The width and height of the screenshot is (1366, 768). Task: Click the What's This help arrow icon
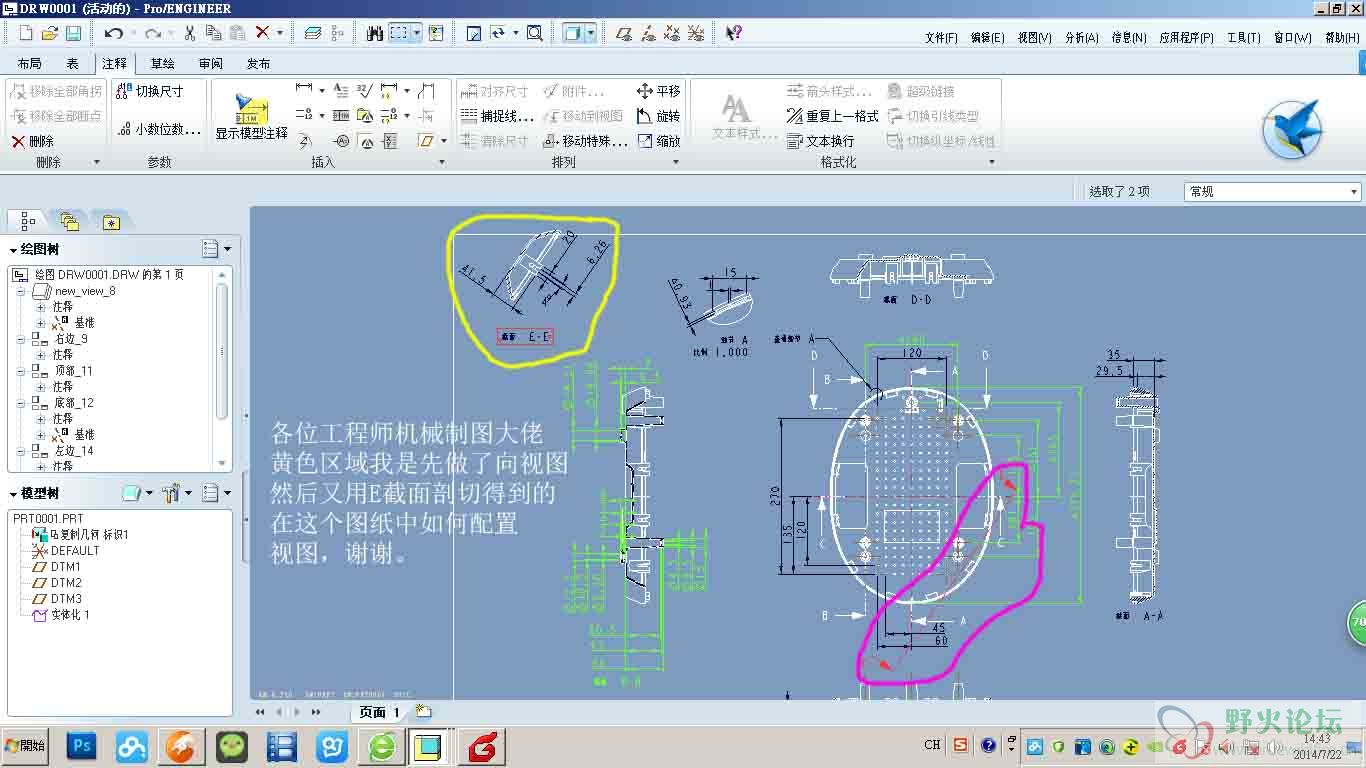pos(734,33)
